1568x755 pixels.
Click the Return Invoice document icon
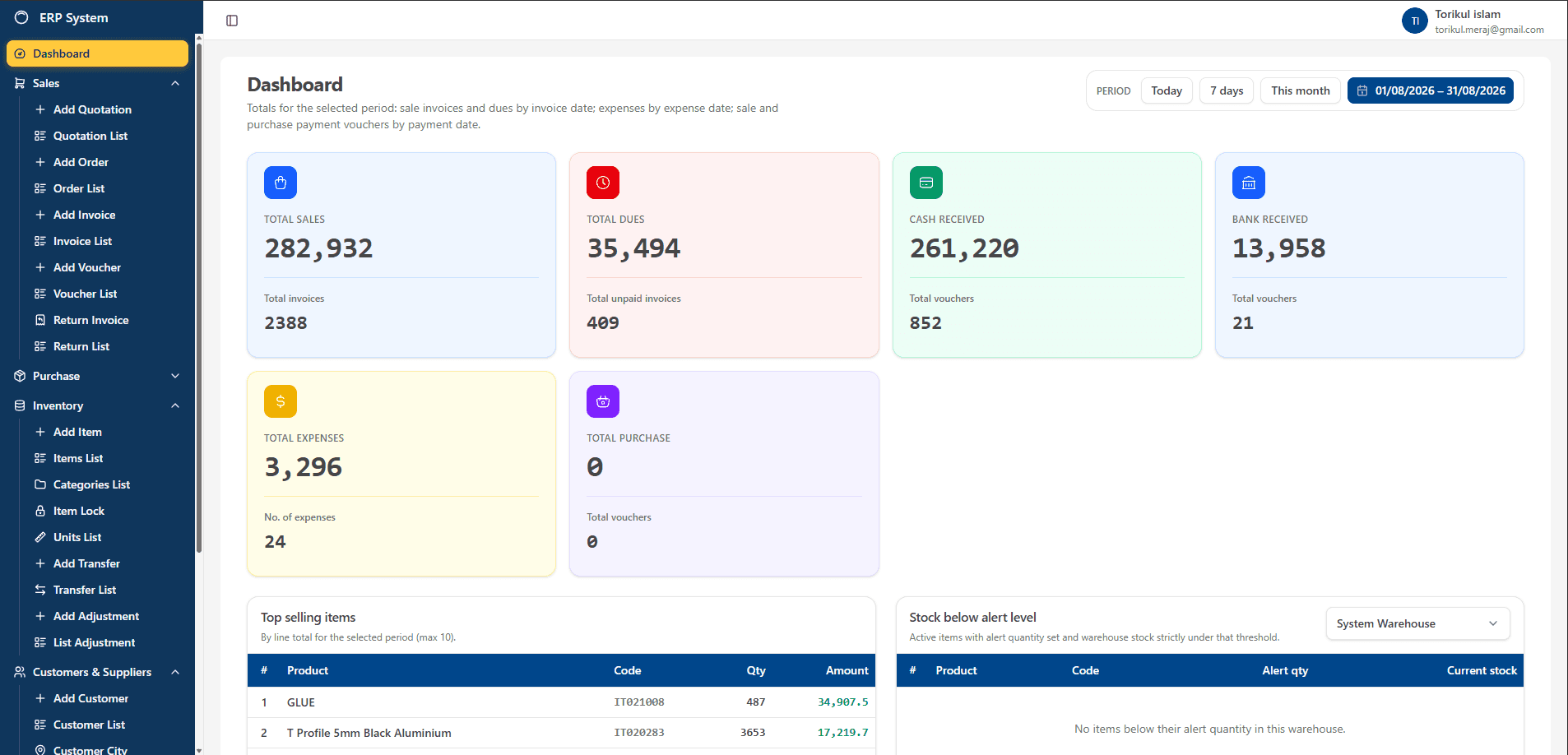coord(40,320)
